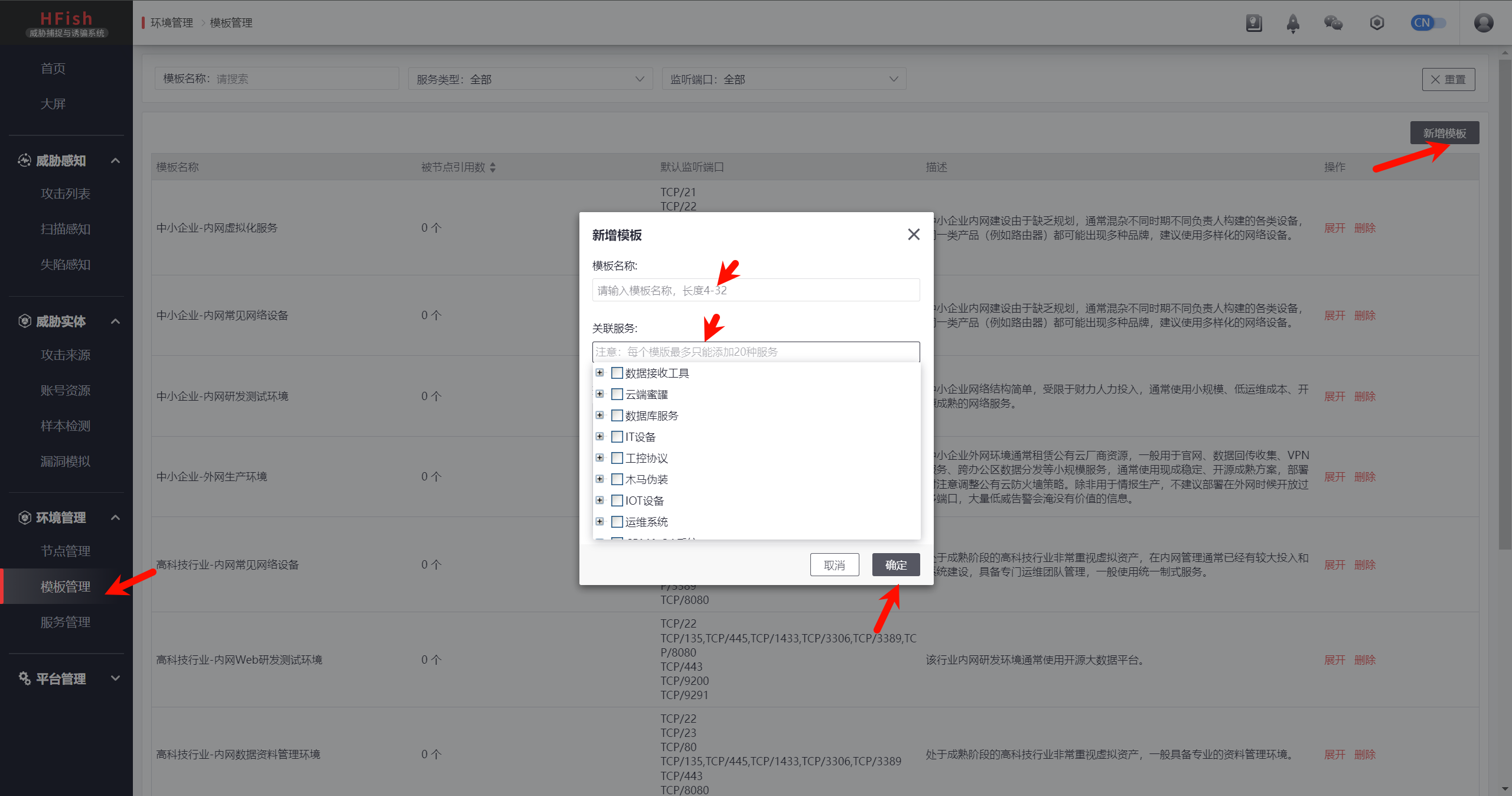Click the 威胁实体 section icon
Screen dimensions: 1512x796
coord(24,321)
